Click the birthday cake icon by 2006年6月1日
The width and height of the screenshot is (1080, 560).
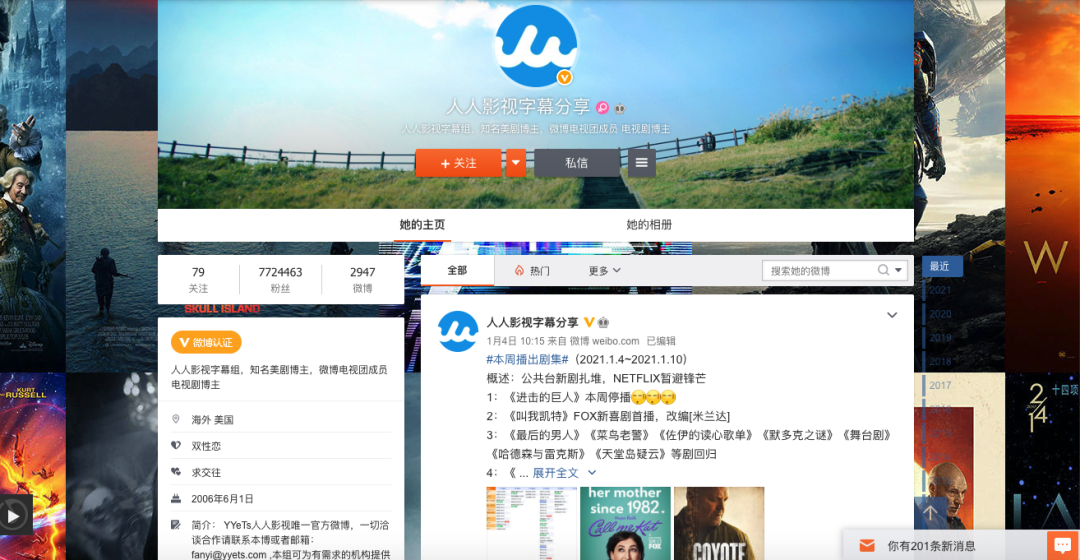click(176, 499)
